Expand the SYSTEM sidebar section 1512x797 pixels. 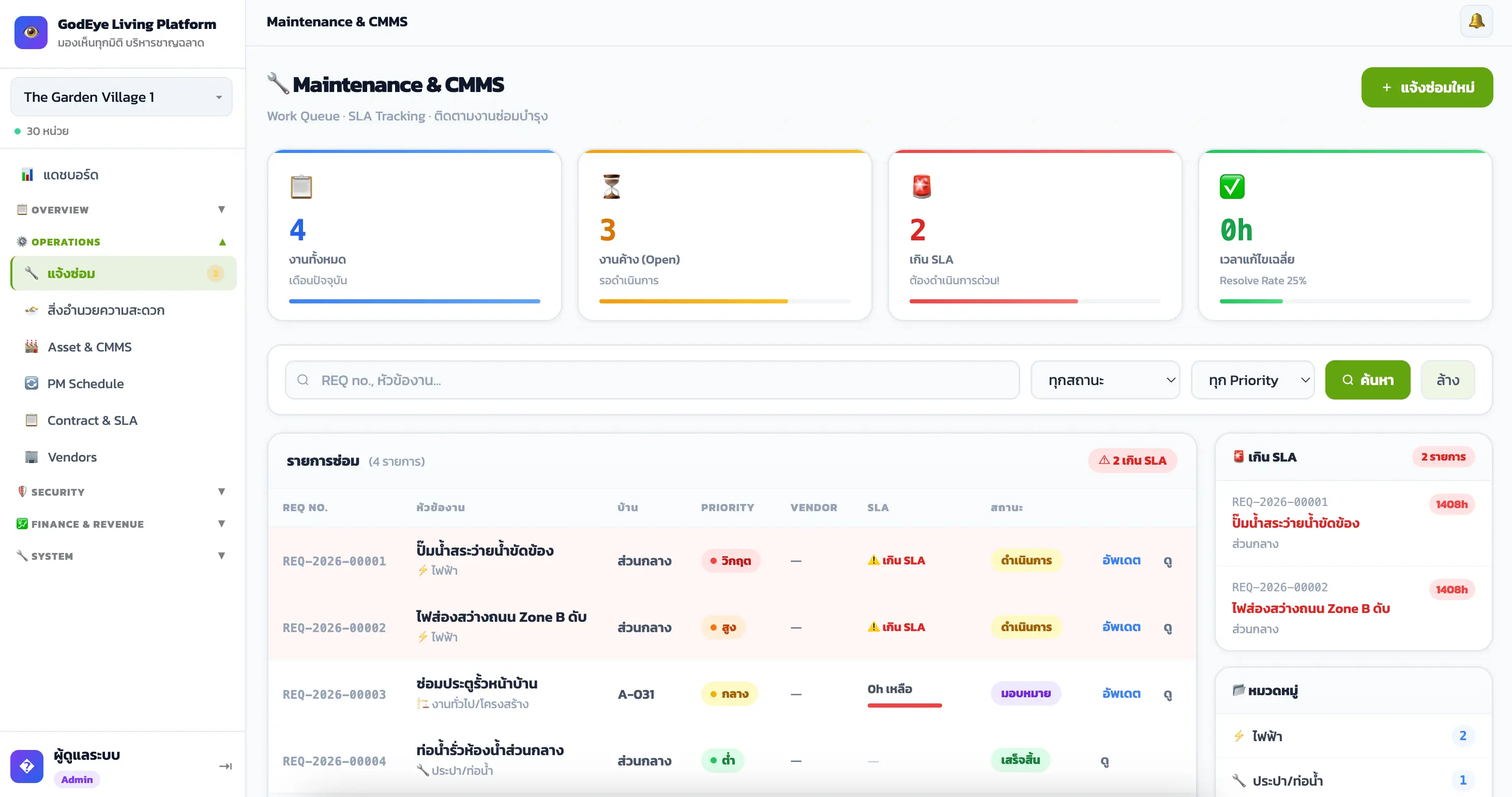[122, 556]
